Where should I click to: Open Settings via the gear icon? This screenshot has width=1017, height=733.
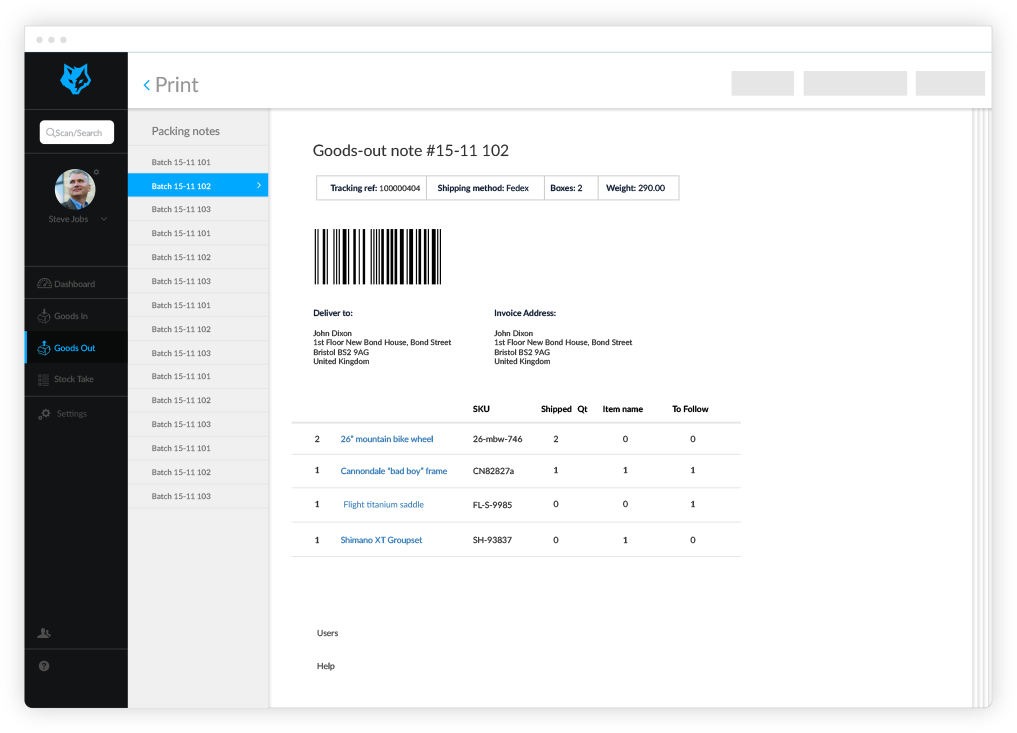click(x=44, y=414)
